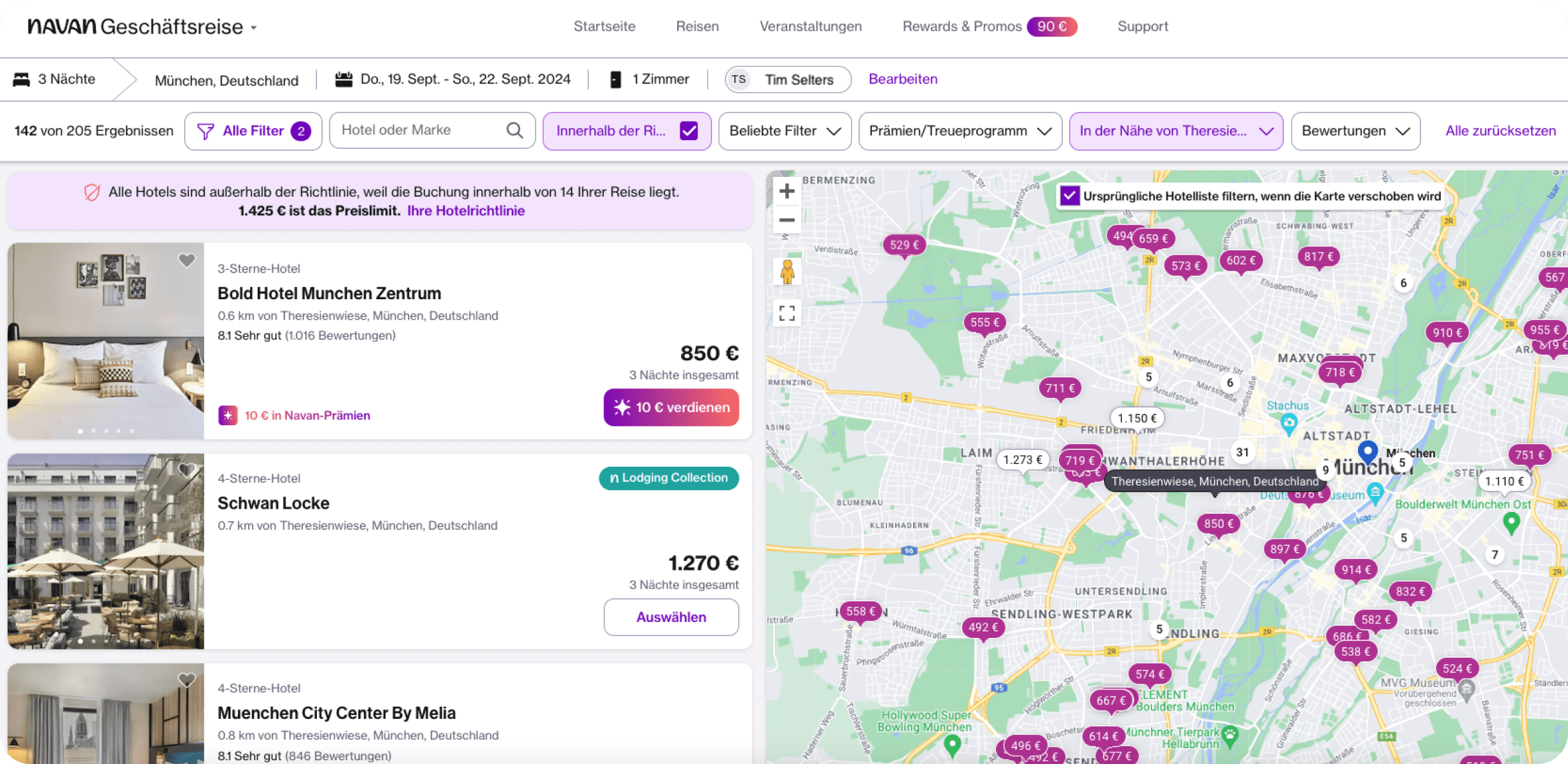Open Street View pegman on map
Viewport: 1568px width, 764px height.
(787, 272)
